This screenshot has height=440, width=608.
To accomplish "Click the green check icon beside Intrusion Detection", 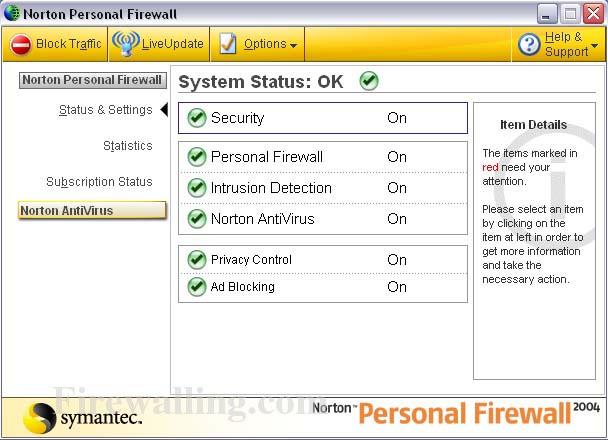I will click(197, 188).
